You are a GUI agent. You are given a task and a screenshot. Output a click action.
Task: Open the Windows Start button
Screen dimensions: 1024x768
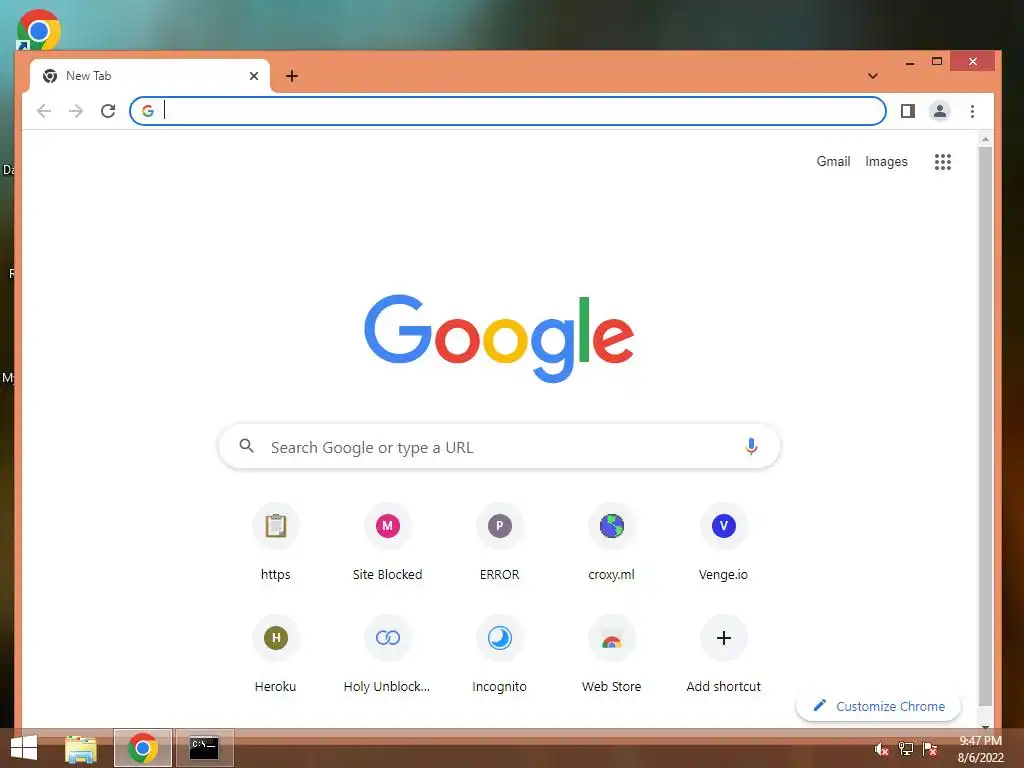point(24,748)
